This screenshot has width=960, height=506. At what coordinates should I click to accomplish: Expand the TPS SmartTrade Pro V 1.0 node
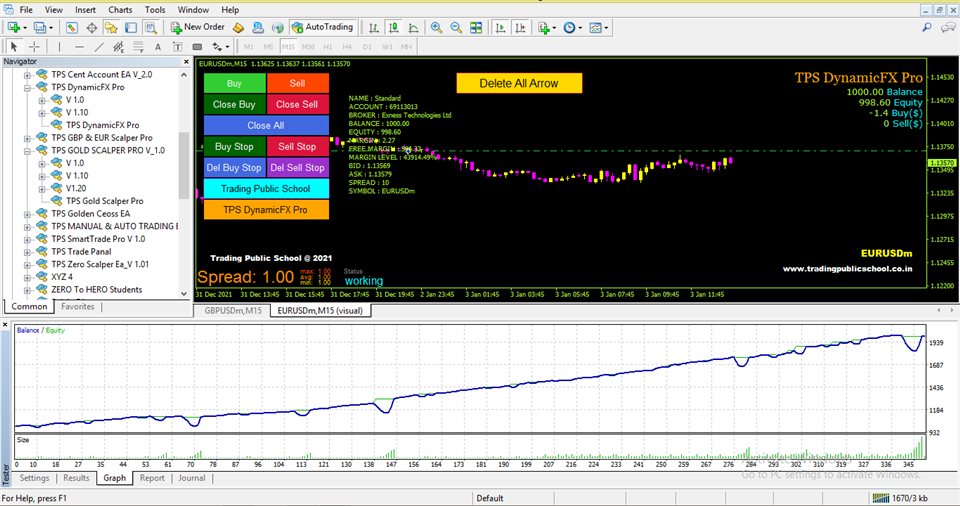point(27,240)
